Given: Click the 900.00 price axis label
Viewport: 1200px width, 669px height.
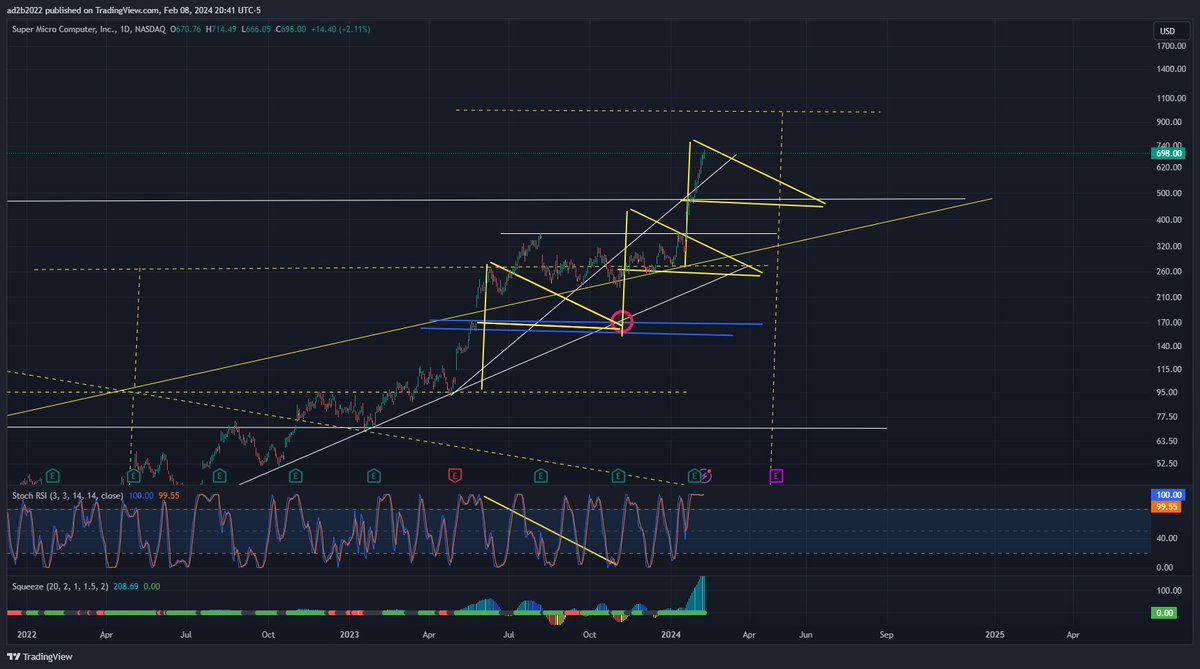Looking at the screenshot, I should (x=1169, y=122).
